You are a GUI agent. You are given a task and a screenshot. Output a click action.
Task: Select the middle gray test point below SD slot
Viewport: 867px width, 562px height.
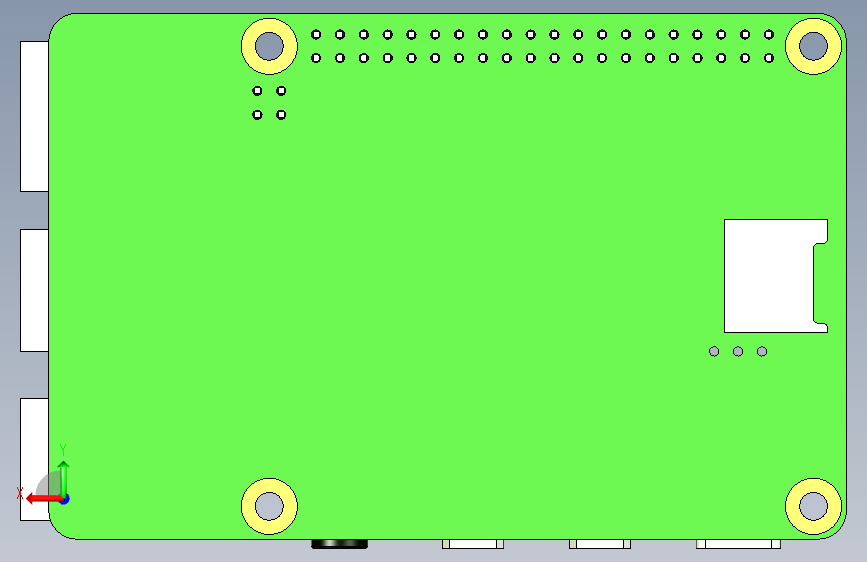pyautogui.click(x=738, y=351)
